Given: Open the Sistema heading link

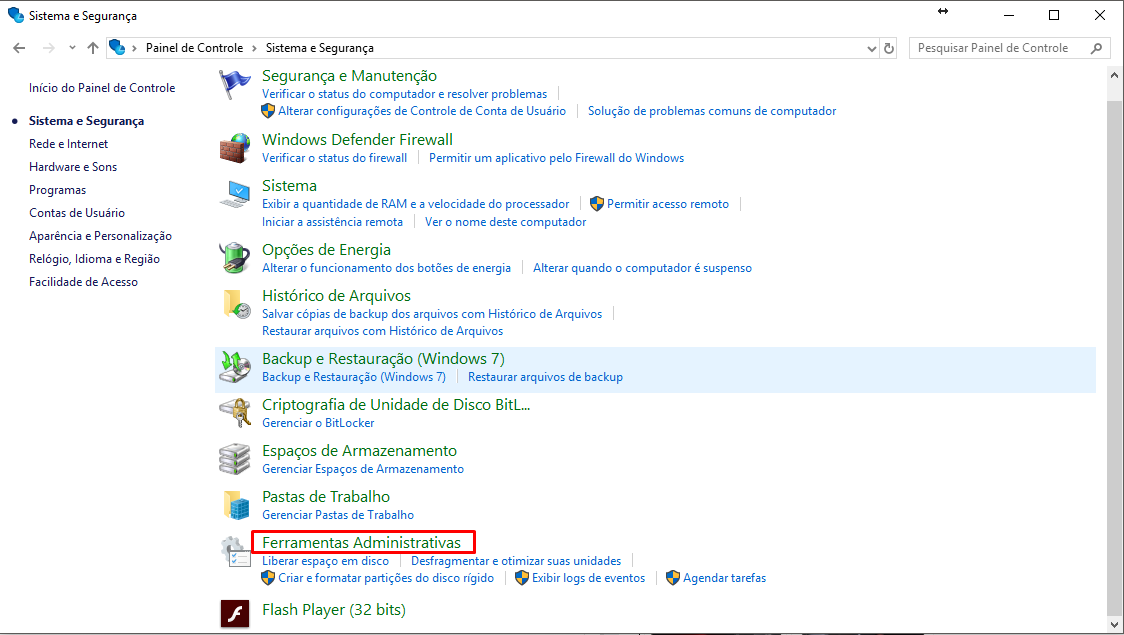Looking at the screenshot, I should (289, 186).
